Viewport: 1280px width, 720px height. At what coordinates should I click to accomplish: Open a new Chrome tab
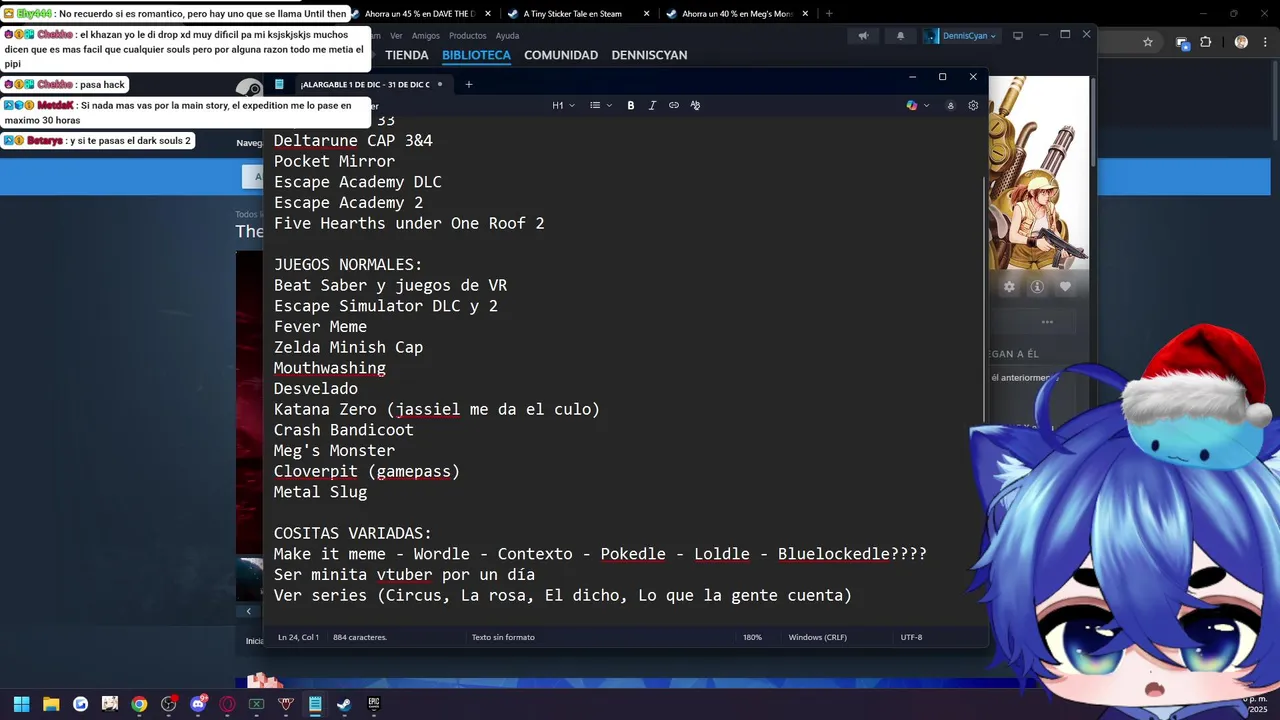[829, 14]
